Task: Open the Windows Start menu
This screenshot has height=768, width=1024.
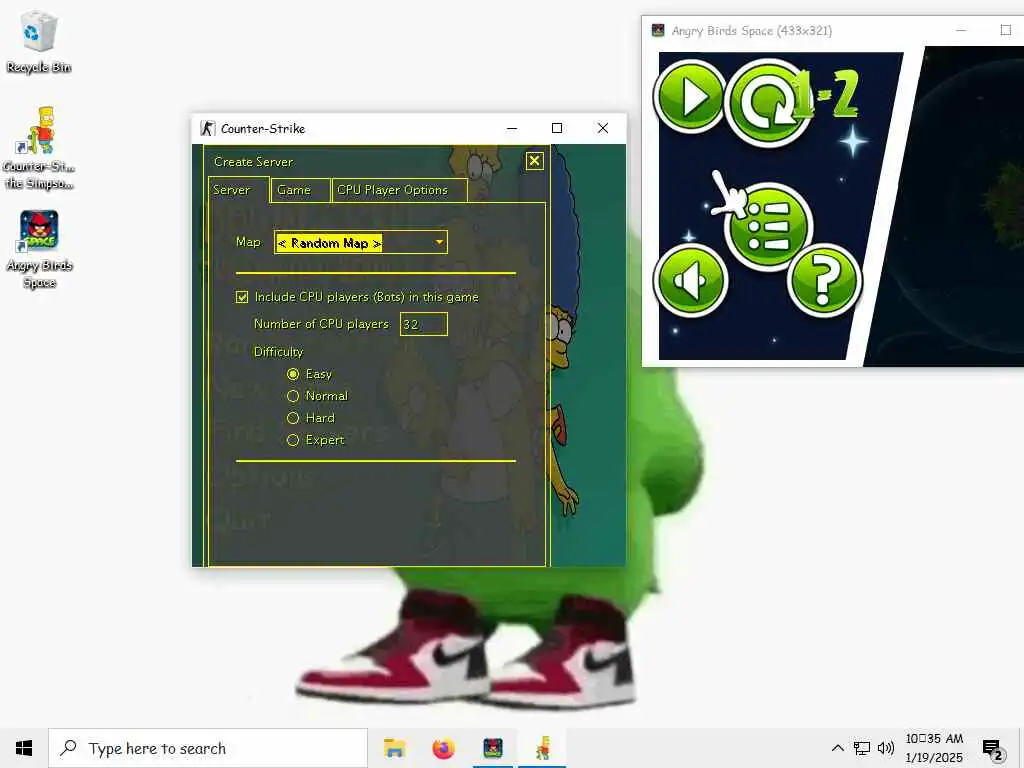Action: pos(24,748)
